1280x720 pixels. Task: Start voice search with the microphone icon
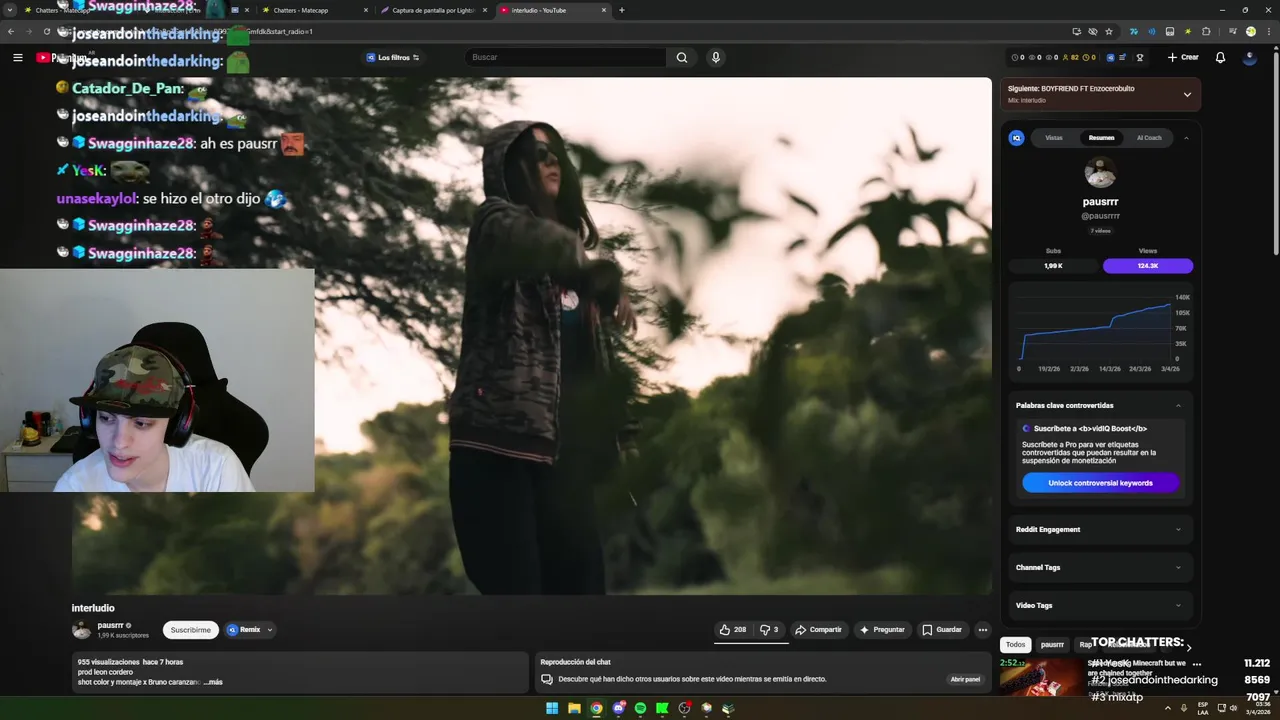point(715,57)
